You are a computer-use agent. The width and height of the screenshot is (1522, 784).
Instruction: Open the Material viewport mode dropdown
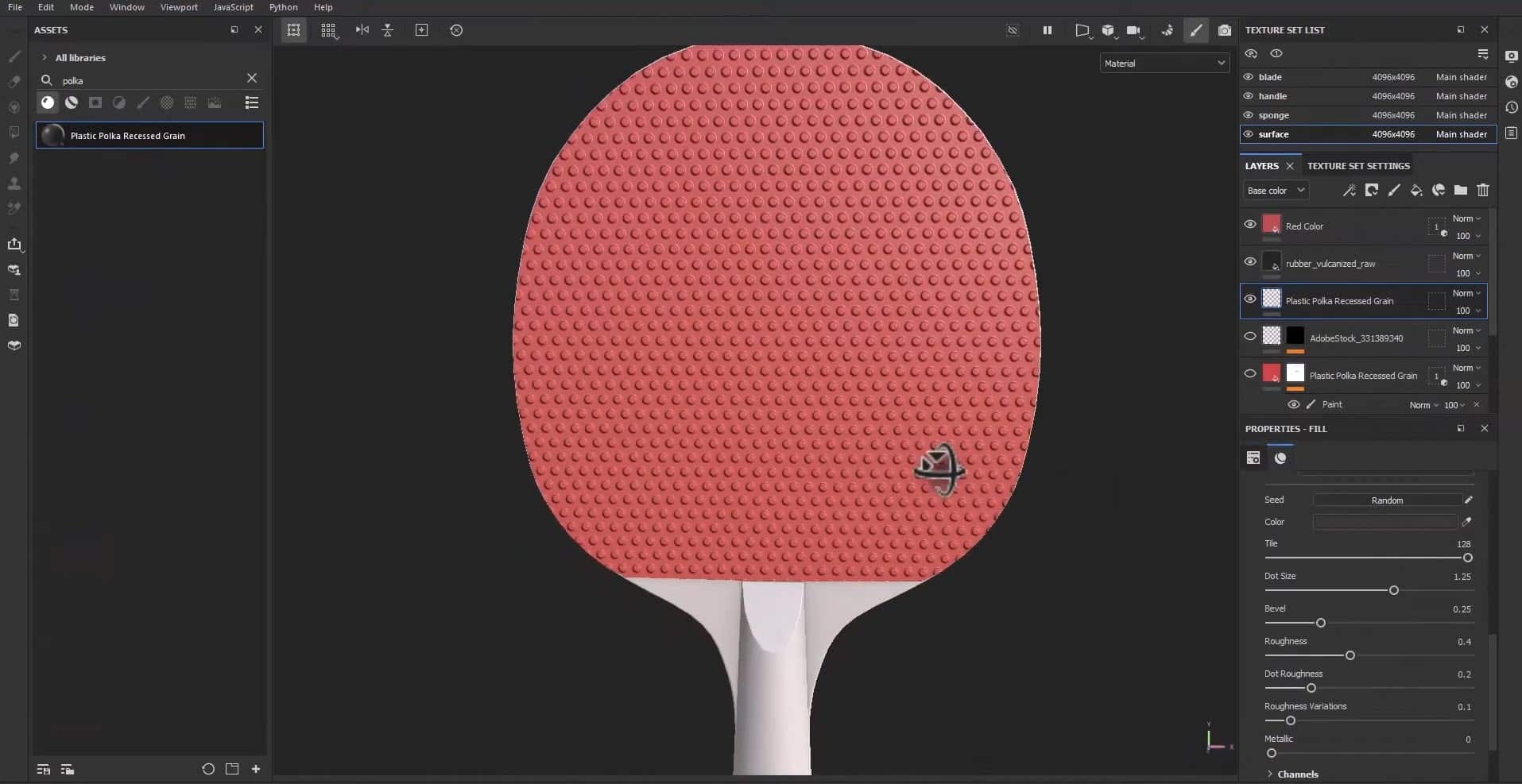[x=1164, y=64]
